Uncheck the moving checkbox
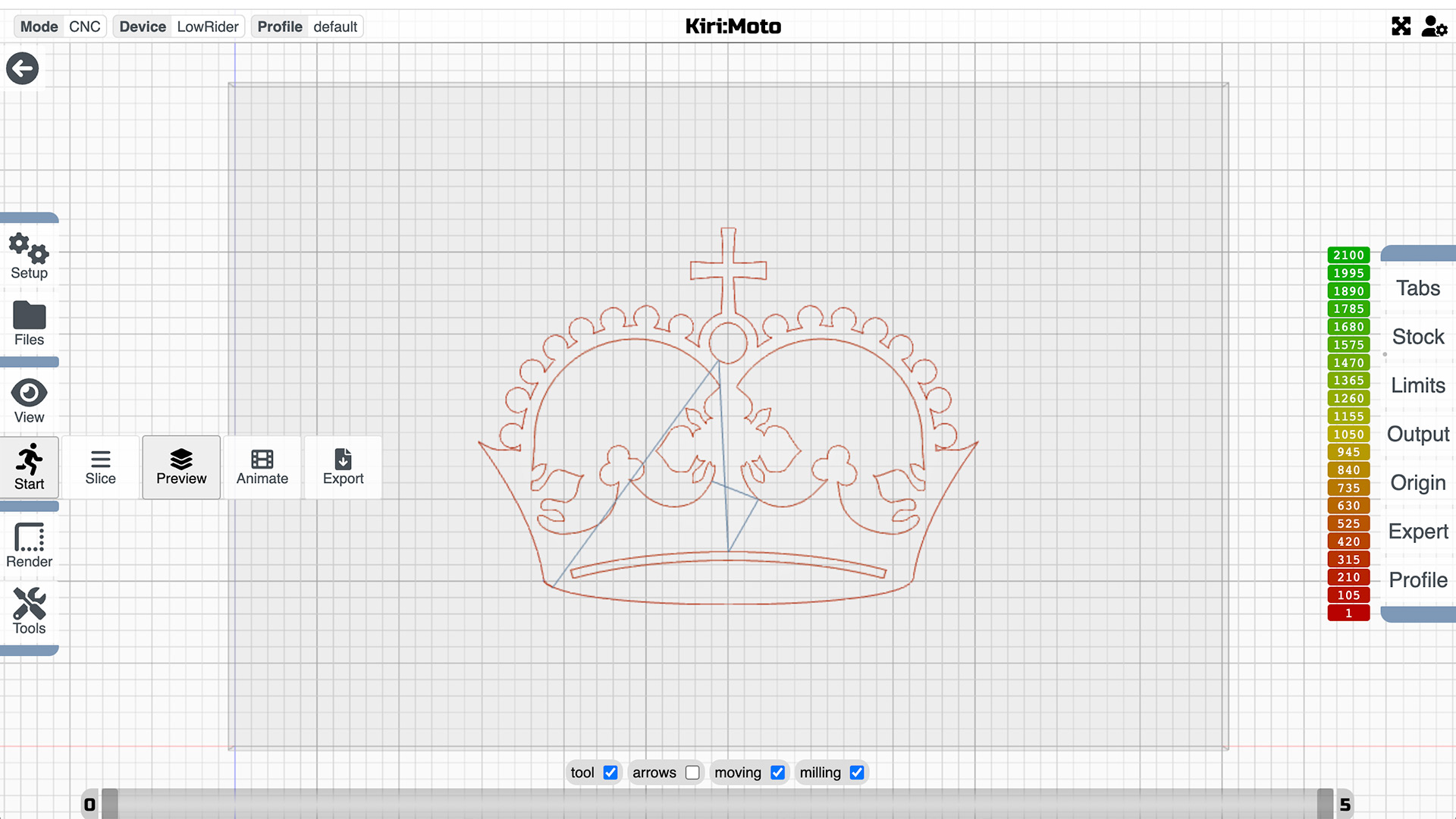Viewport: 1456px width, 819px height. pos(777,773)
